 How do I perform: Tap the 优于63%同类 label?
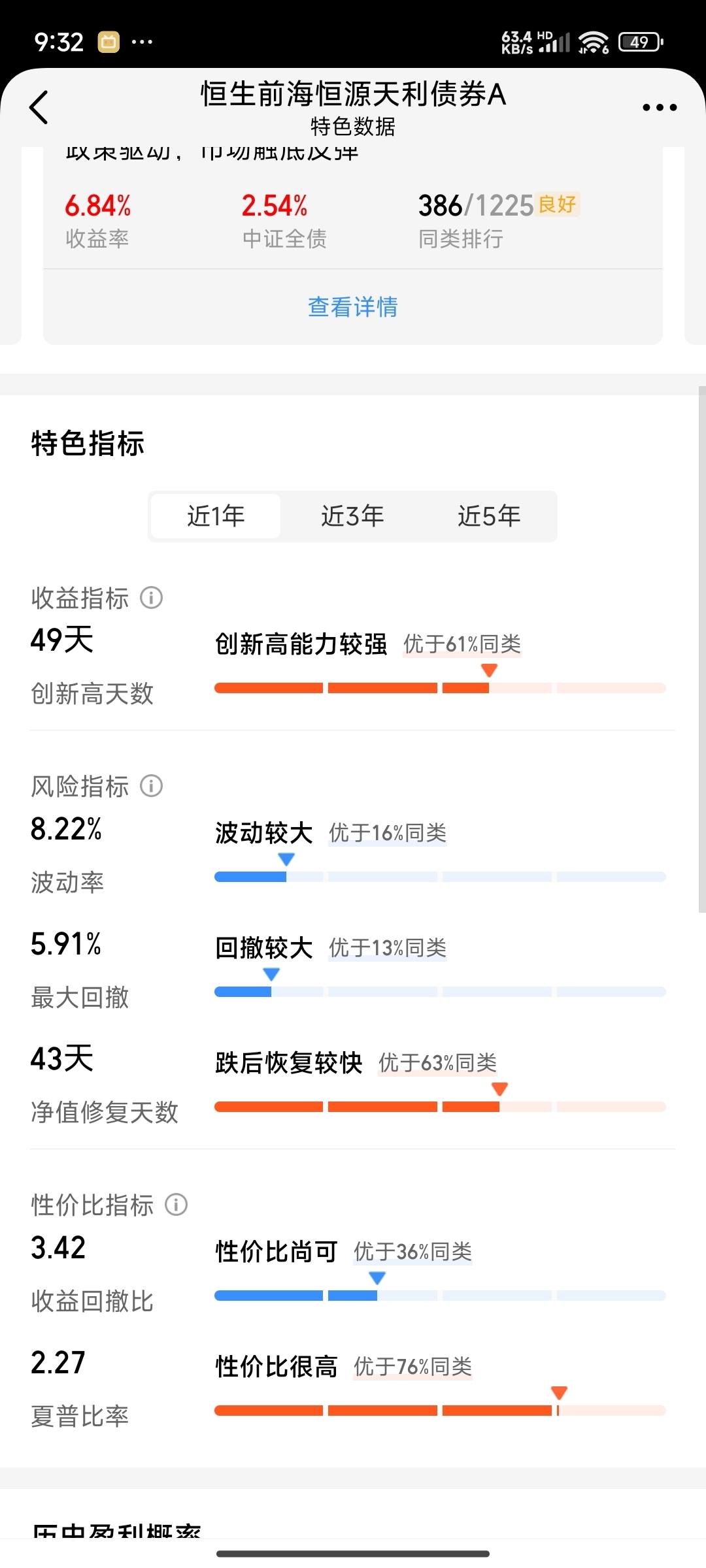click(438, 1063)
